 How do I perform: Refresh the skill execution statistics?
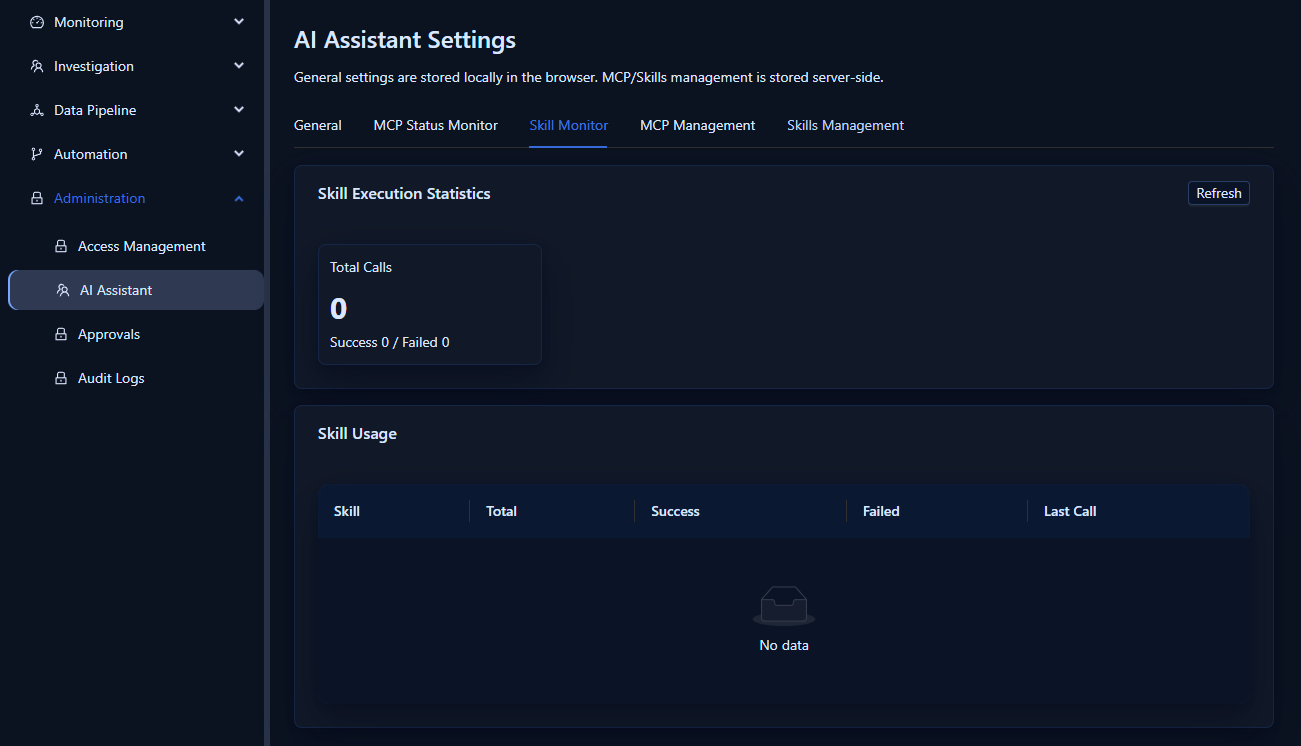1219,193
